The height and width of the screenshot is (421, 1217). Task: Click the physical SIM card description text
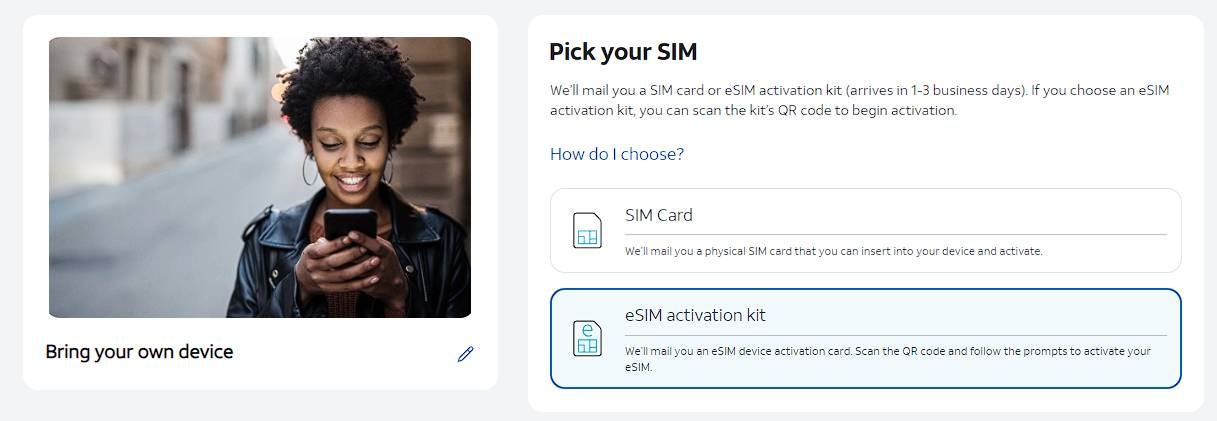click(x=833, y=251)
